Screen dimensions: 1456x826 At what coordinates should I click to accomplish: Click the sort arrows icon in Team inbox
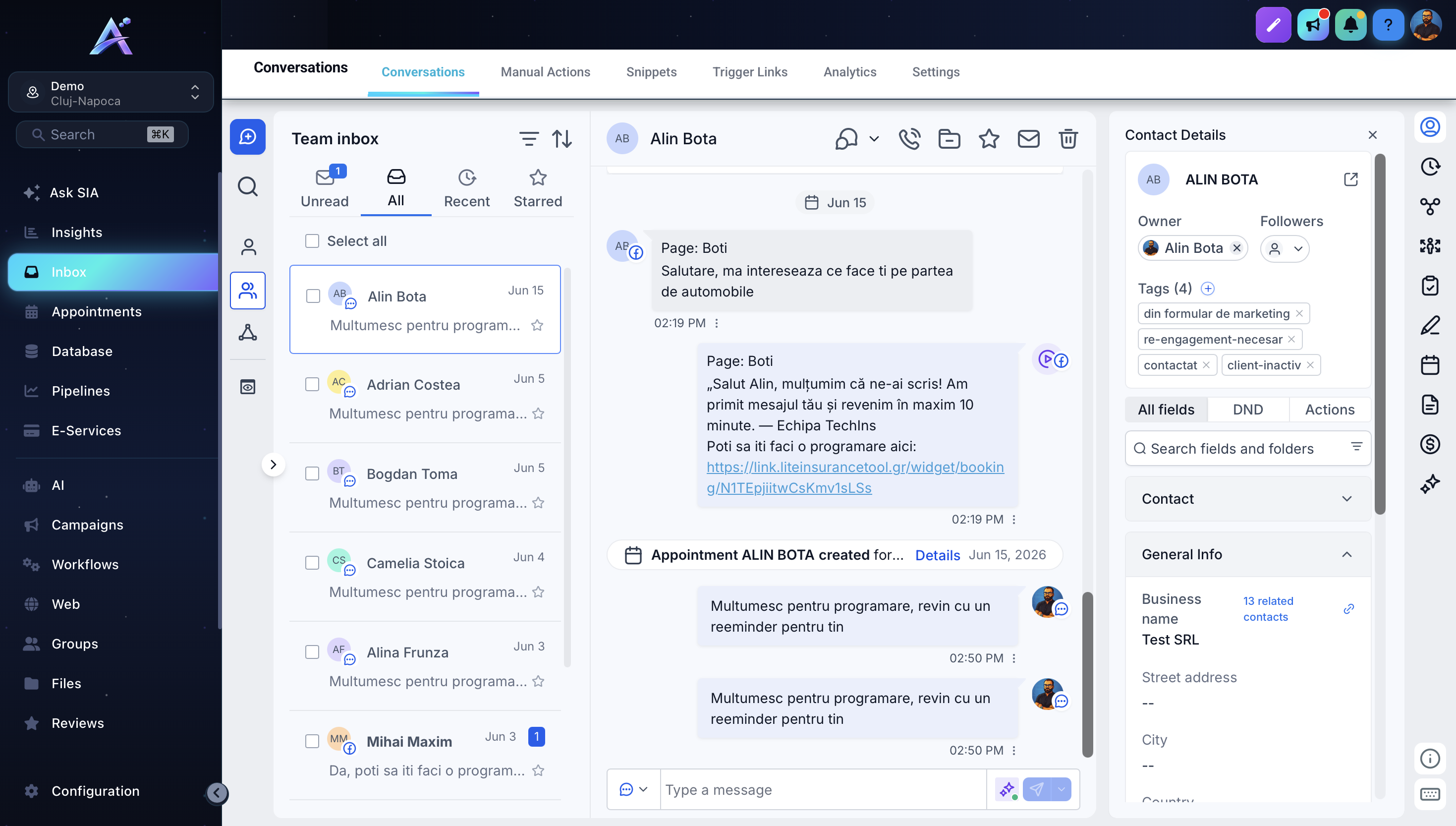coord(562,138)
